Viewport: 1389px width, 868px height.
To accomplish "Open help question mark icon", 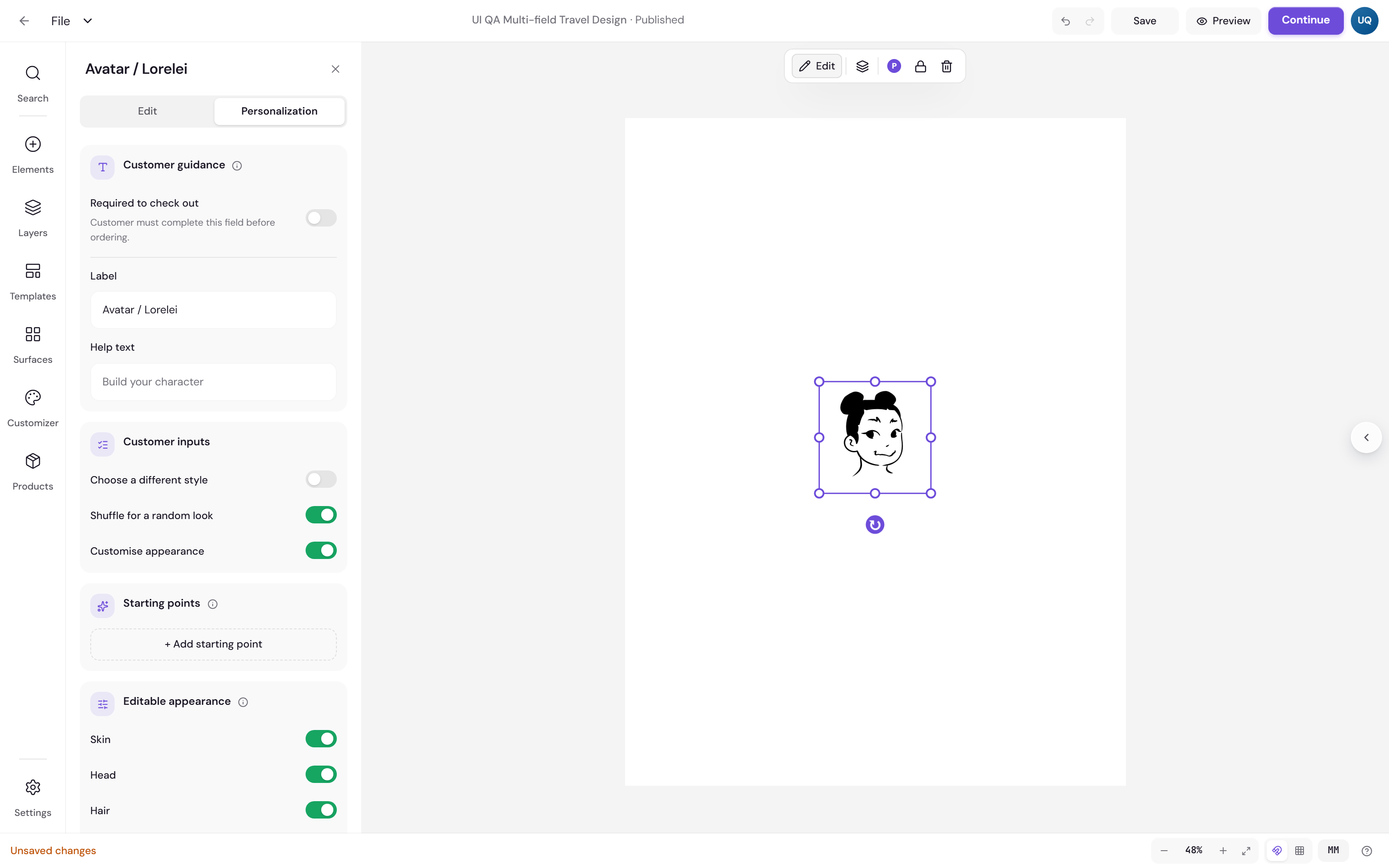I will tap(1366, 850).
